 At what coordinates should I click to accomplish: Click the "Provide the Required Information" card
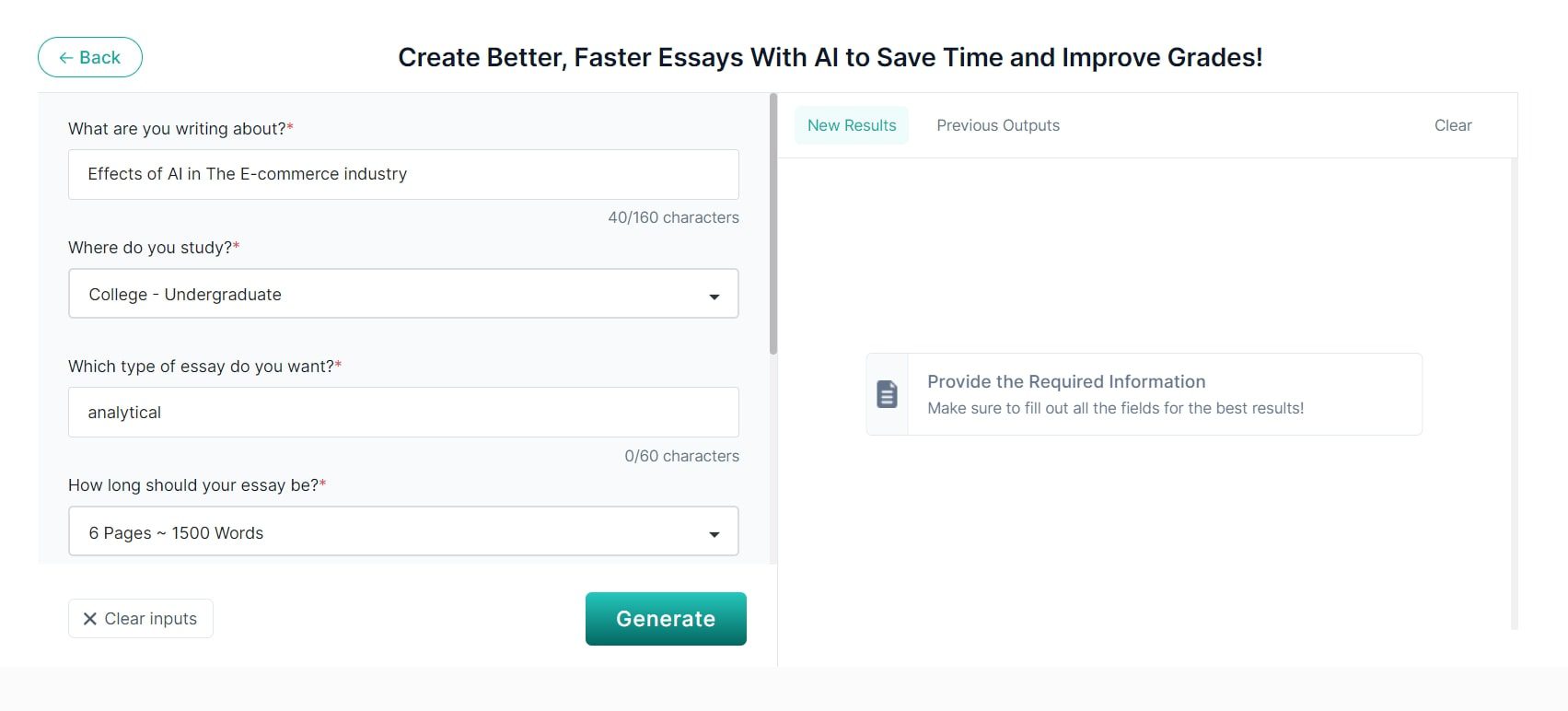coord(1144,393)
